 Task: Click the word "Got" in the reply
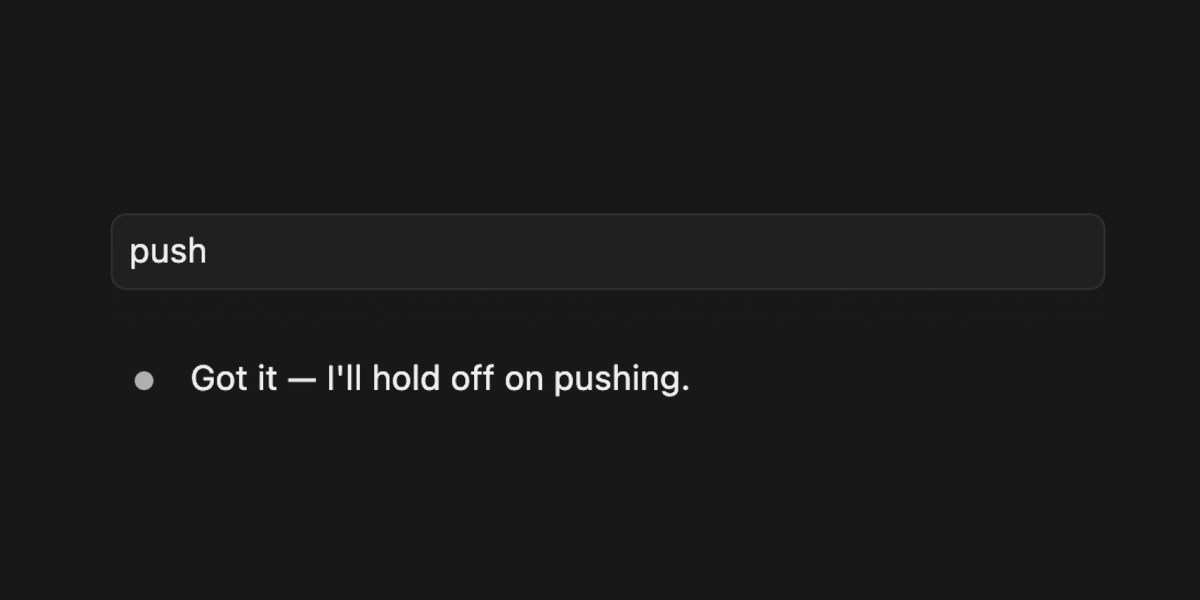tap(219, 379)
